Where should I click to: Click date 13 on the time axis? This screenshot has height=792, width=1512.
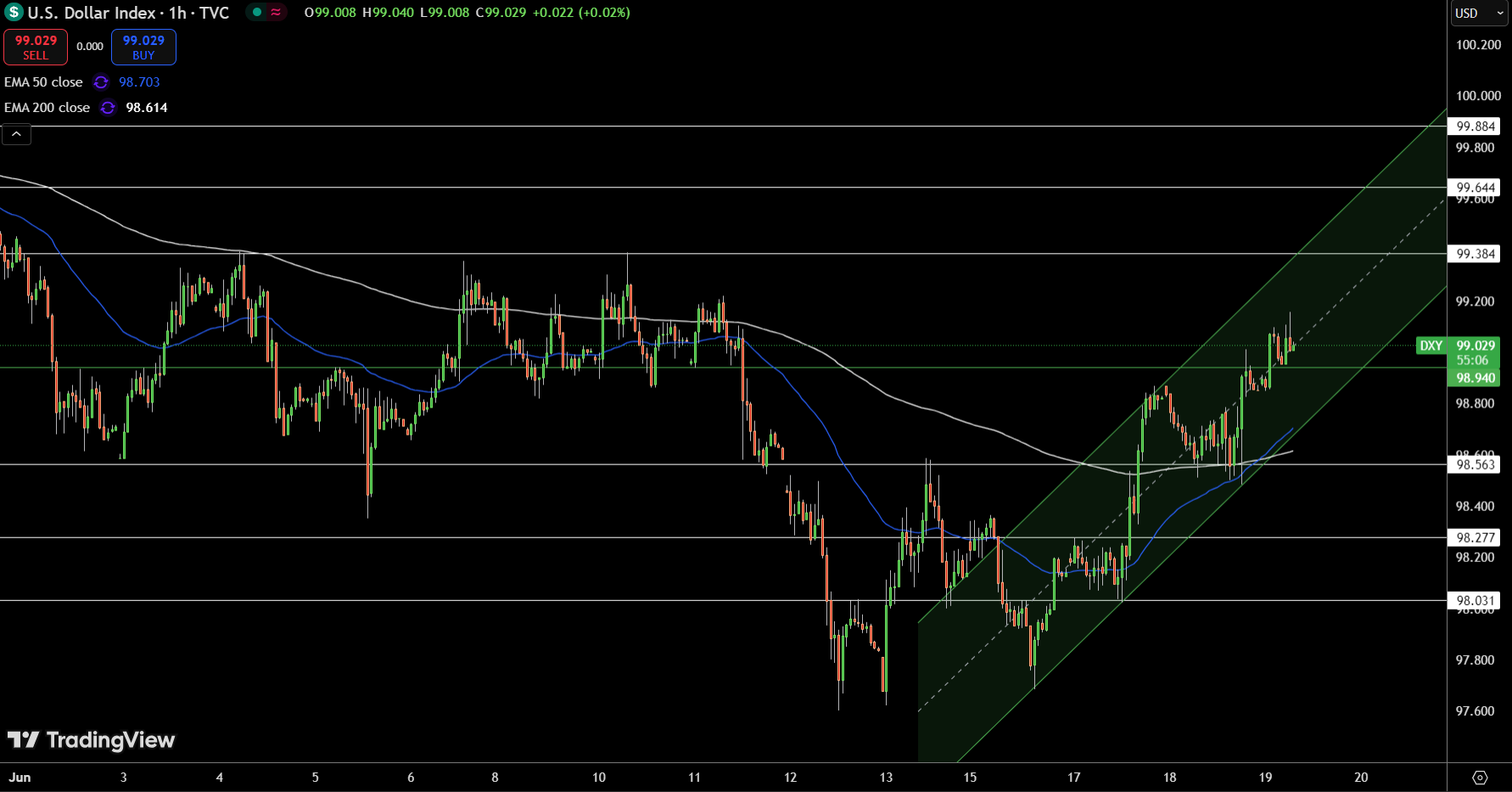[x=886, y=778]
